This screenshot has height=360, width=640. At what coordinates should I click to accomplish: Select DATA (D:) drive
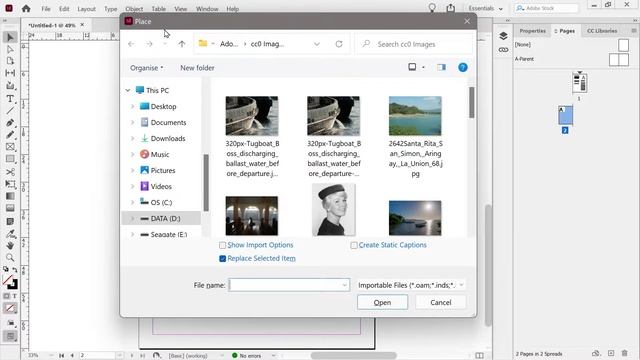coord(161,218)
